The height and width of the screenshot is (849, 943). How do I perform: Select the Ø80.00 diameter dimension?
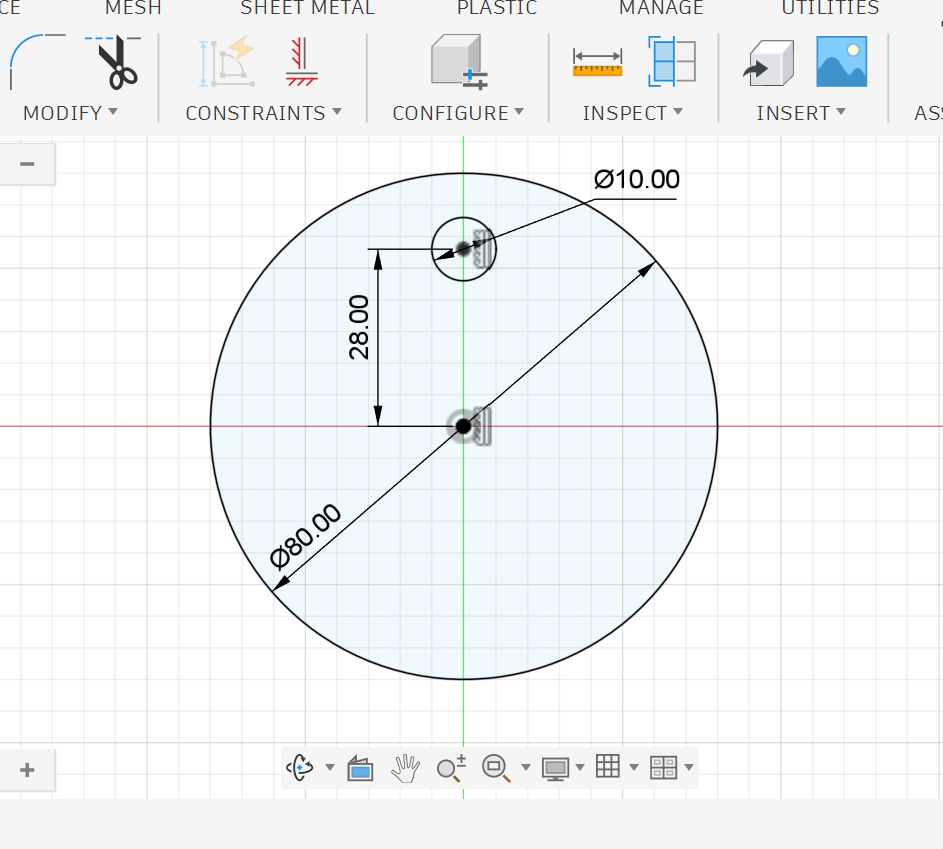click(306, 536)
